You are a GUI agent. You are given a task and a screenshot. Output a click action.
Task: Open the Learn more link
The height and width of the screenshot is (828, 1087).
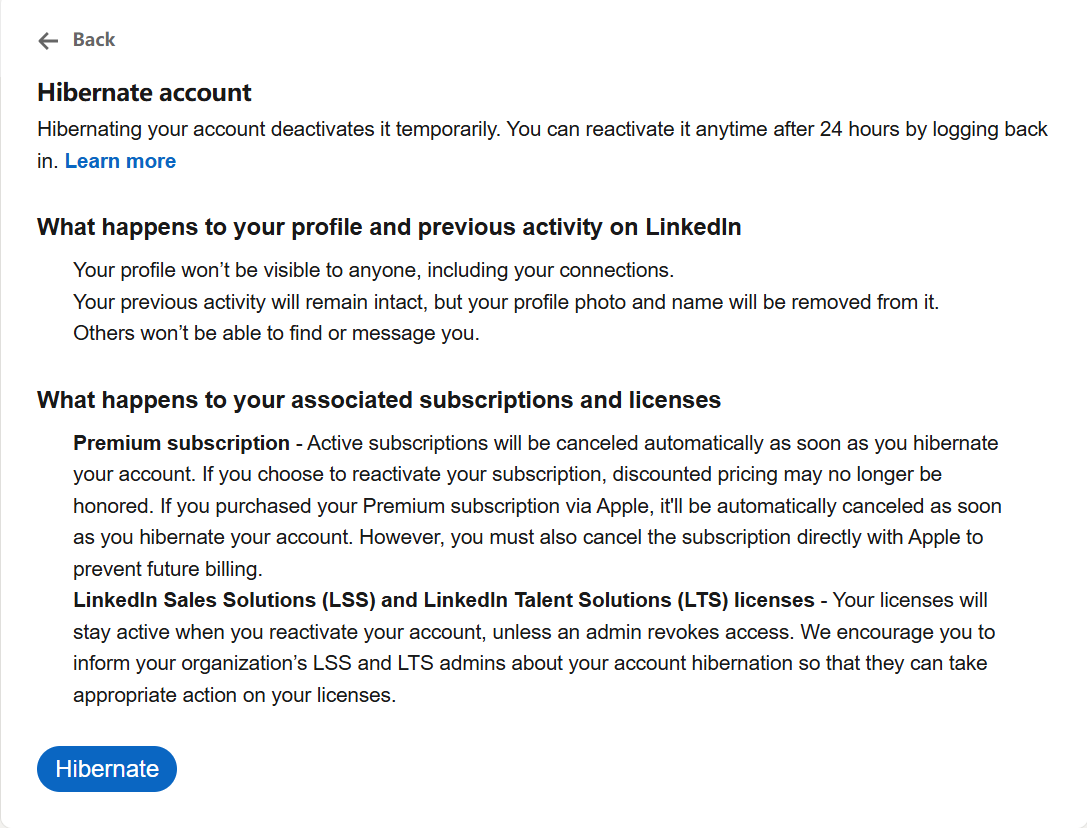point(120,161)
